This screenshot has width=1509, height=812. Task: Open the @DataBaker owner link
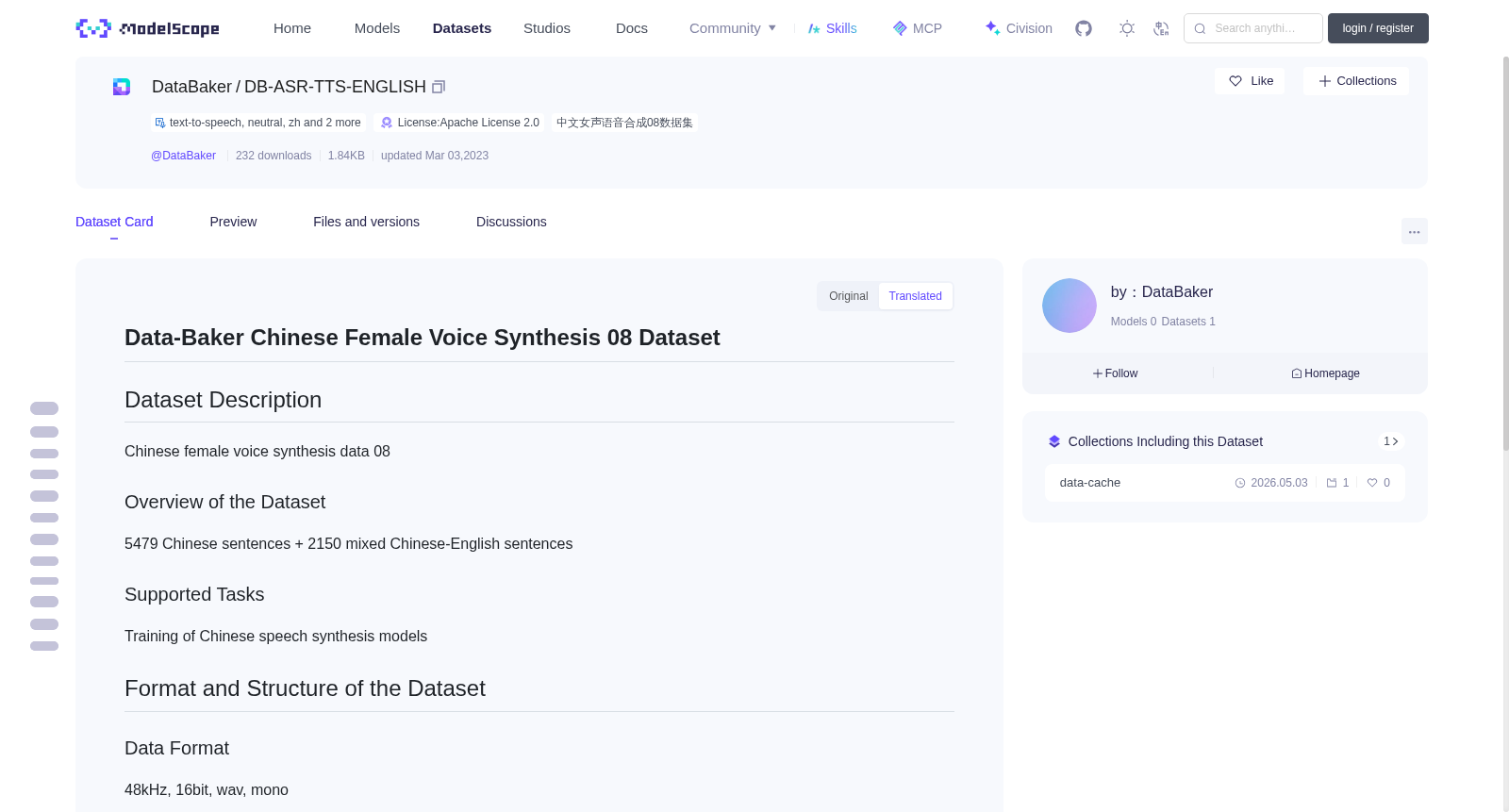pyautogui.click(x=183, y=156)
